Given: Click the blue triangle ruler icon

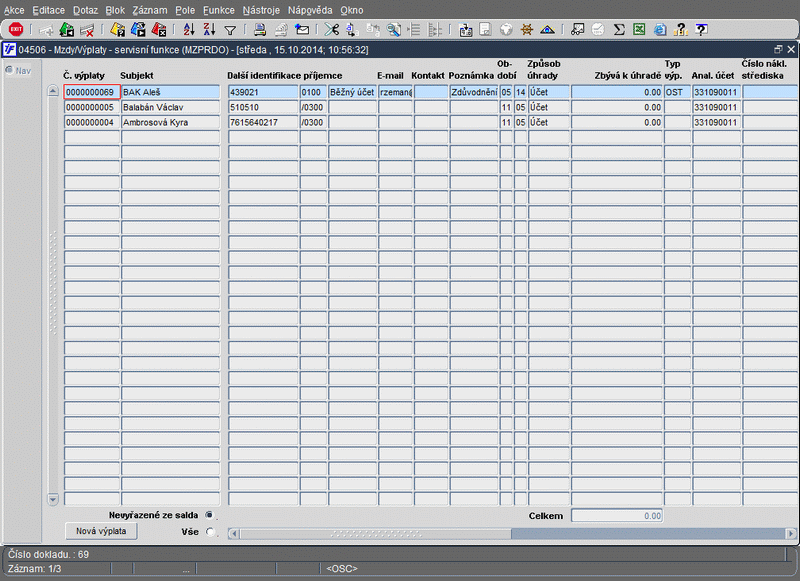Looking at the screenshot, I should [547, 30].
